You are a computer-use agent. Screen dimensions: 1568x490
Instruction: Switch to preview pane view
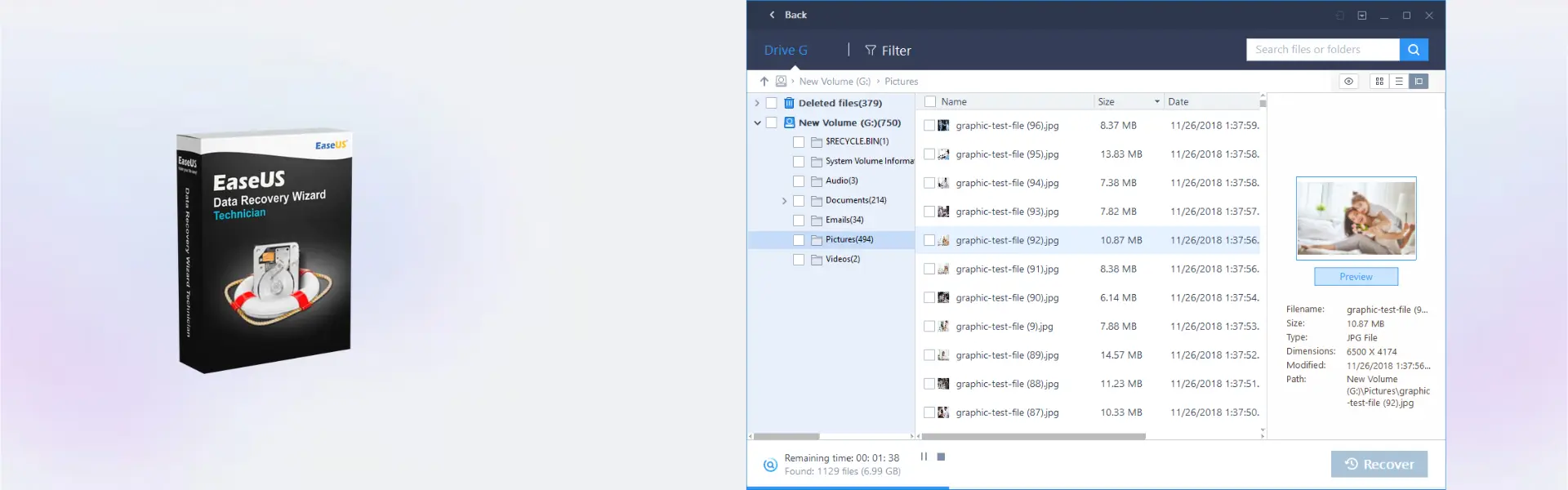pyautogui.click(x=1419, y=82)
